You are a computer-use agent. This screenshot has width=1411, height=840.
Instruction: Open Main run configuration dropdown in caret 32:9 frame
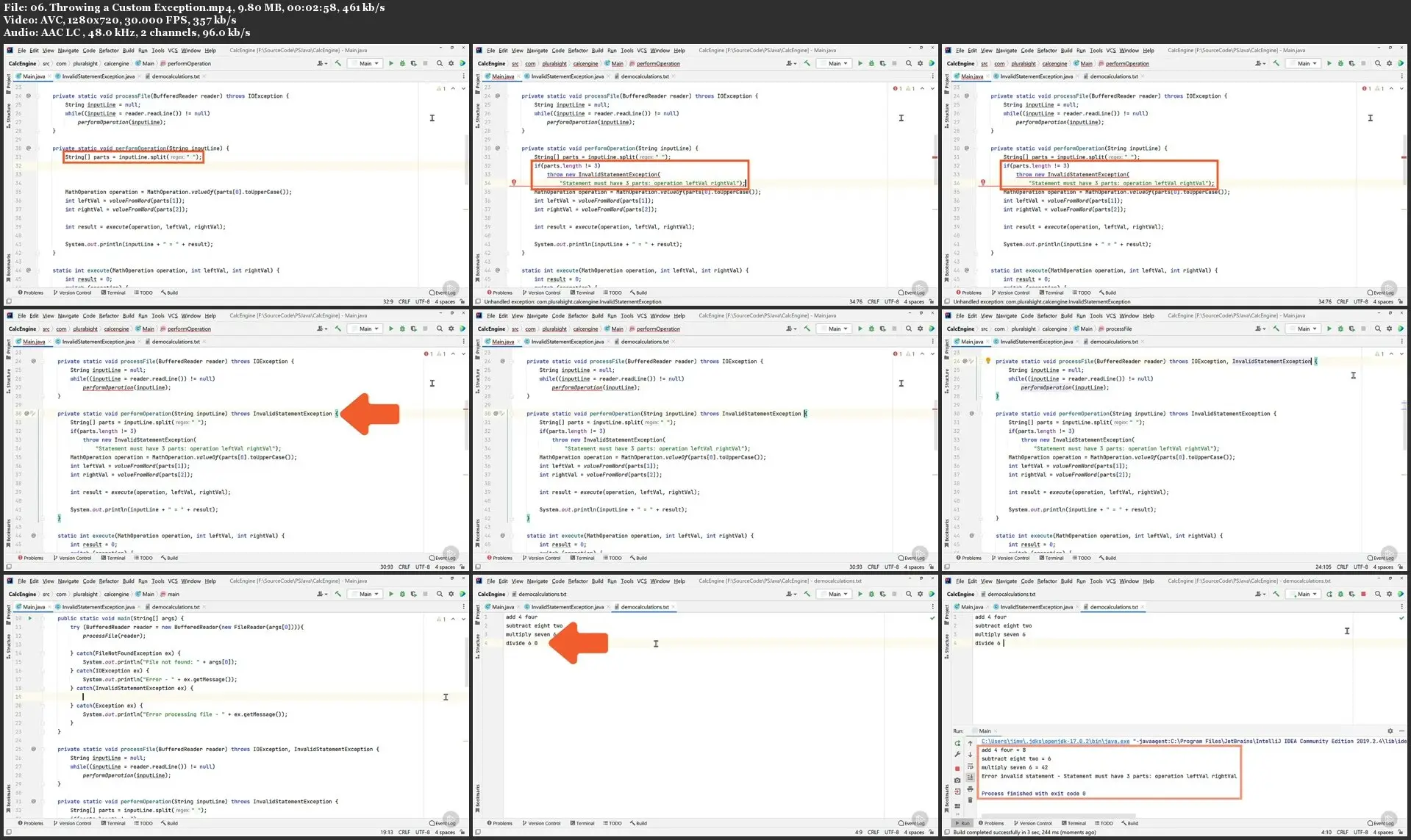(x=365, y=63)
